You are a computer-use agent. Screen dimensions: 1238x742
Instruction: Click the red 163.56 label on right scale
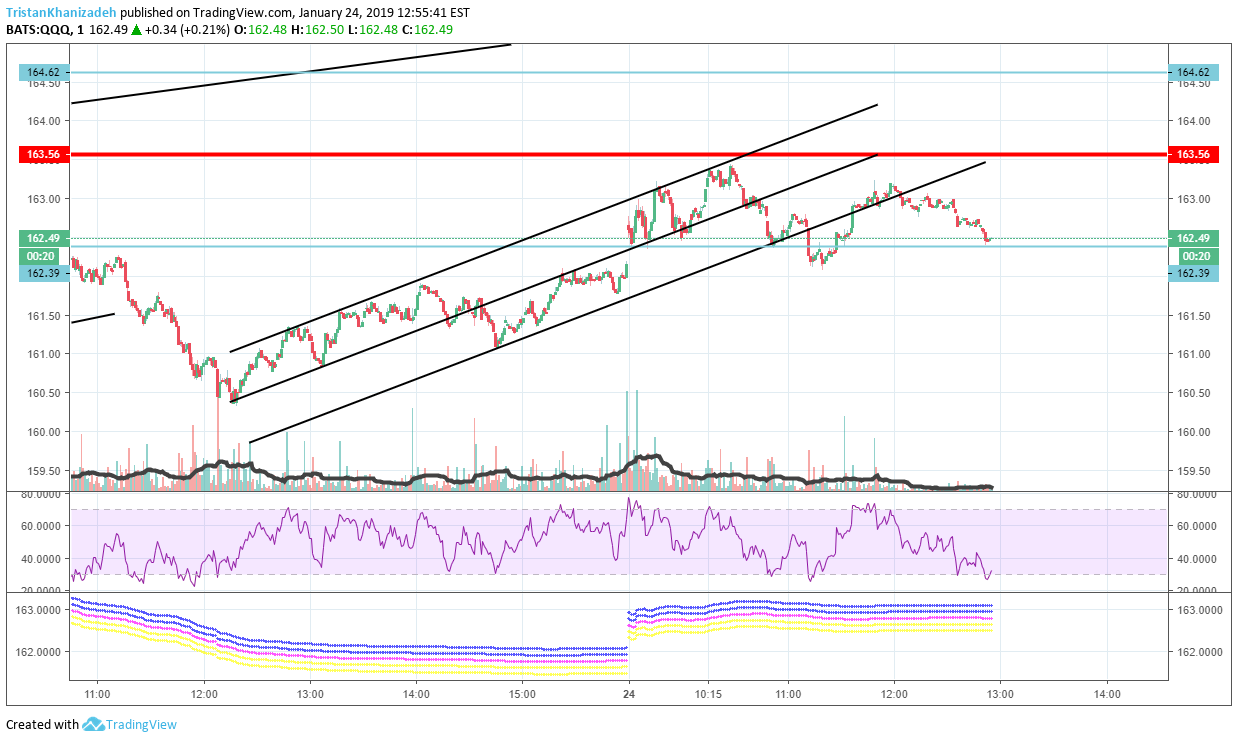click(x=1194, y=154)
